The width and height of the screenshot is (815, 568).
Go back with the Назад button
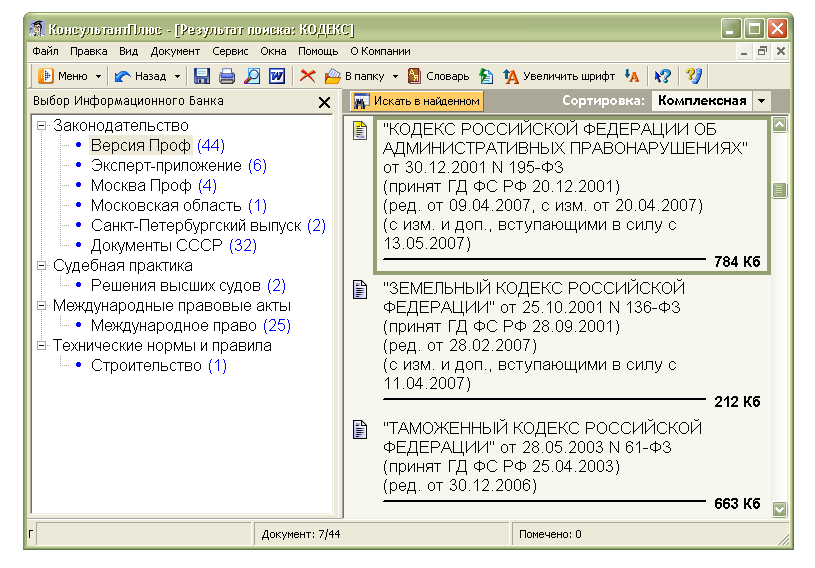point(140,76)
